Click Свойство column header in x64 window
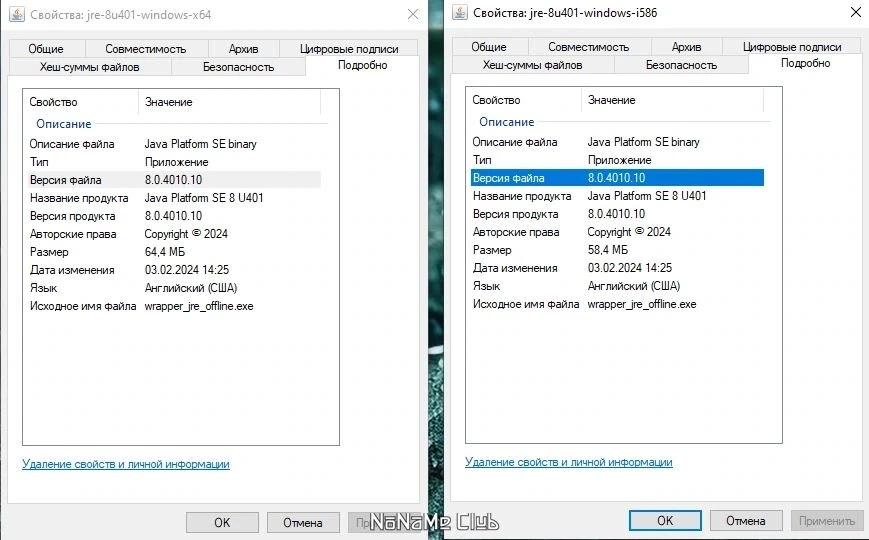This screenshot has width=869, height=540. click(x=81, y=102)
